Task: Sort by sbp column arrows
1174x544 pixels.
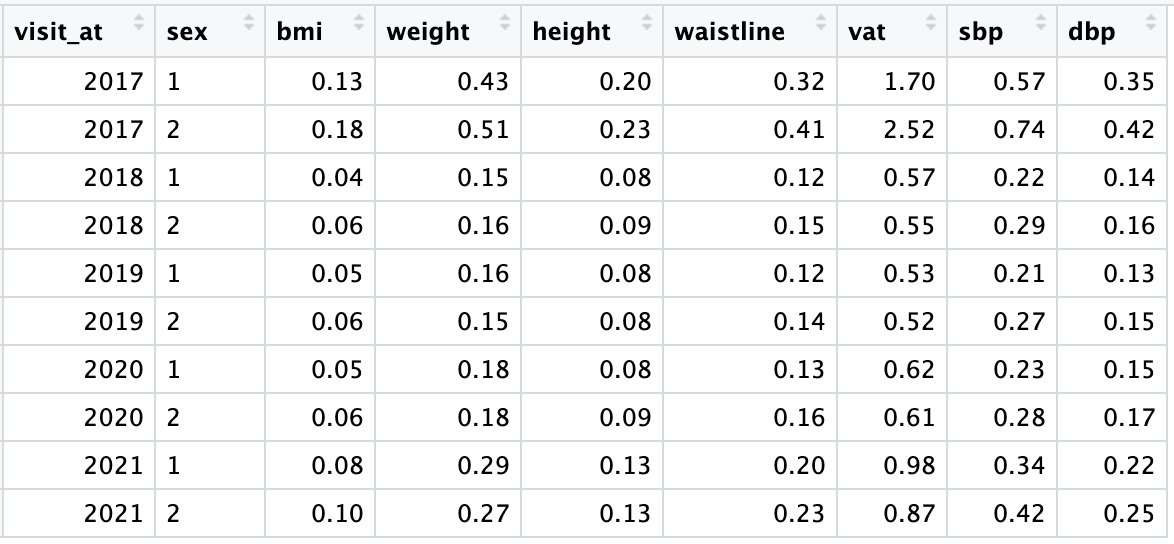Action: tap(1041, 22)
